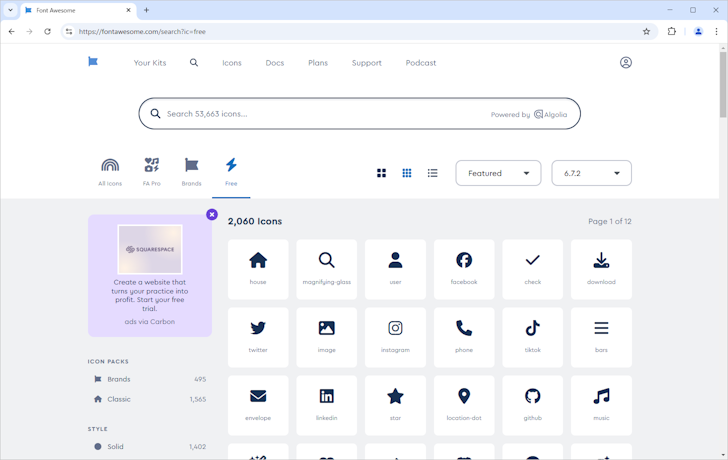Select the location-dot icon tile
This screenshot has height=460, width=728.
click(x=464, y=405)
